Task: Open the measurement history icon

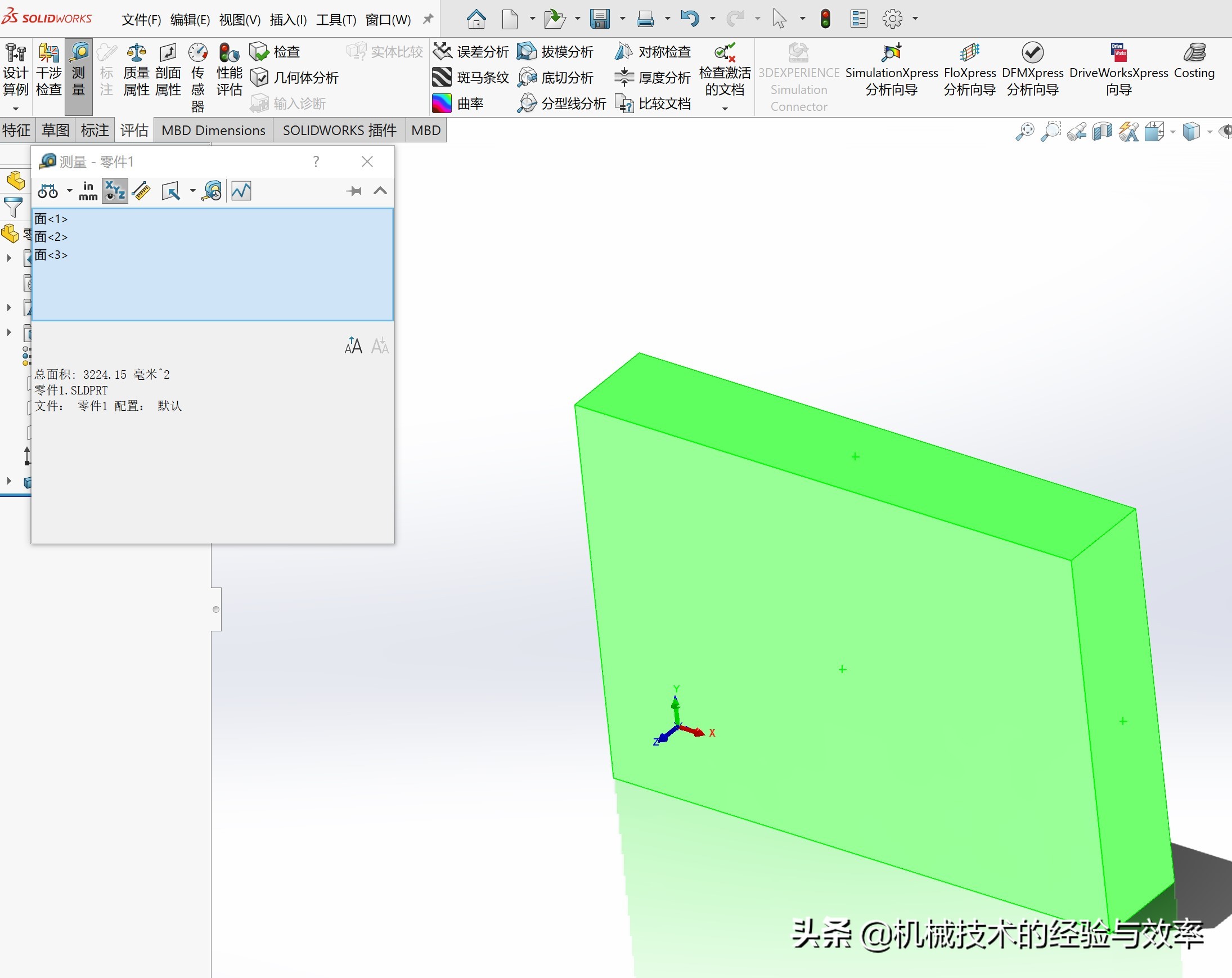Action: click(x=213, y=191)
